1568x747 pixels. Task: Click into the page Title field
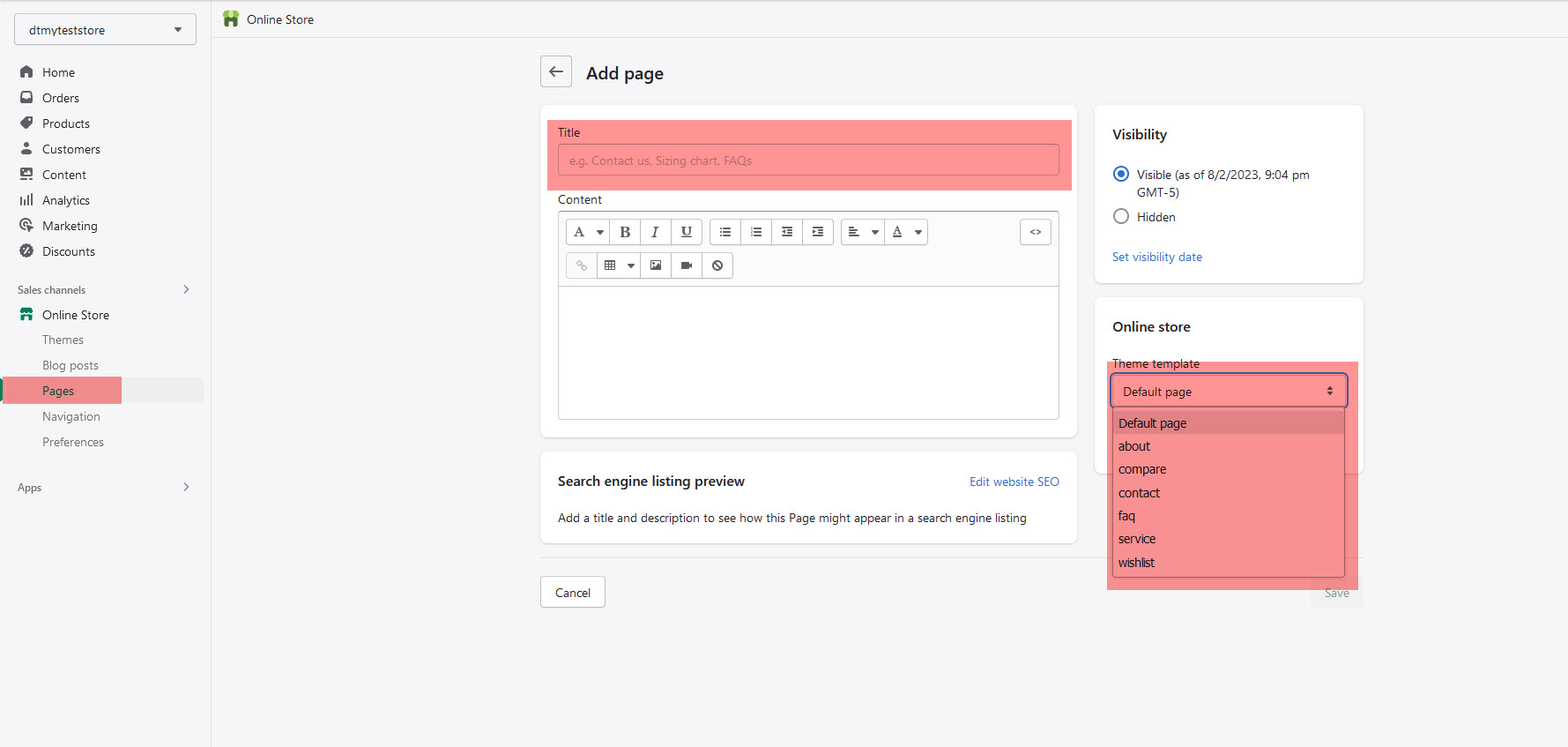pyautogui.click(x=807, y=161)
